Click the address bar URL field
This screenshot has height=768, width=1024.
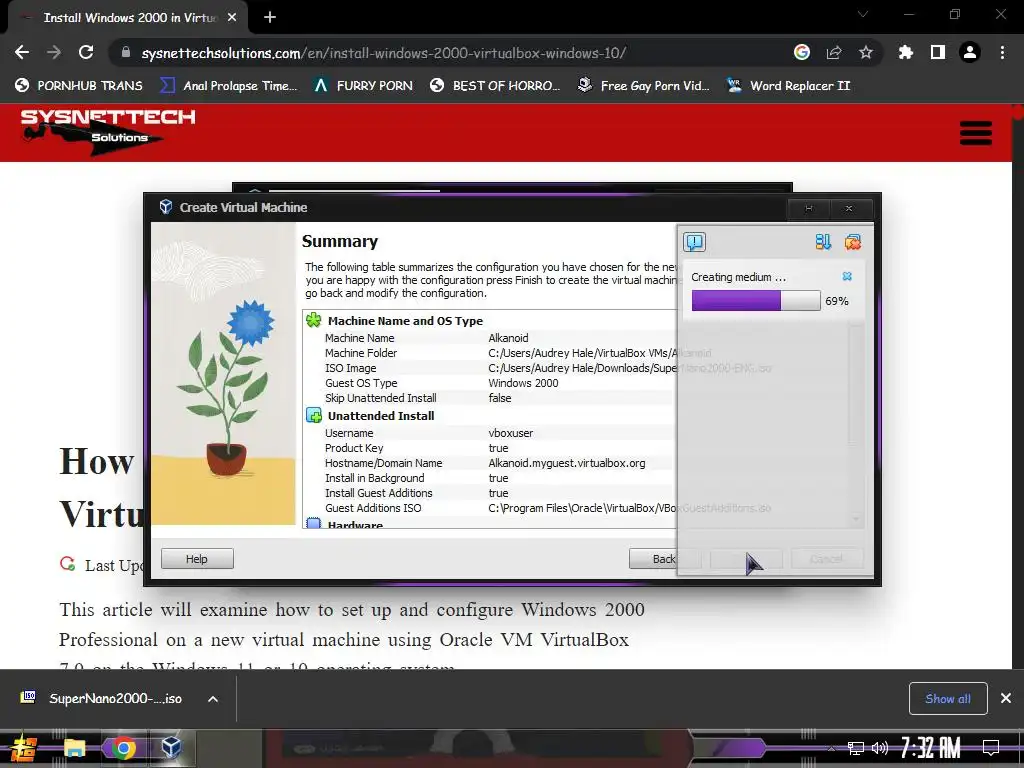(x=384, y=53)
